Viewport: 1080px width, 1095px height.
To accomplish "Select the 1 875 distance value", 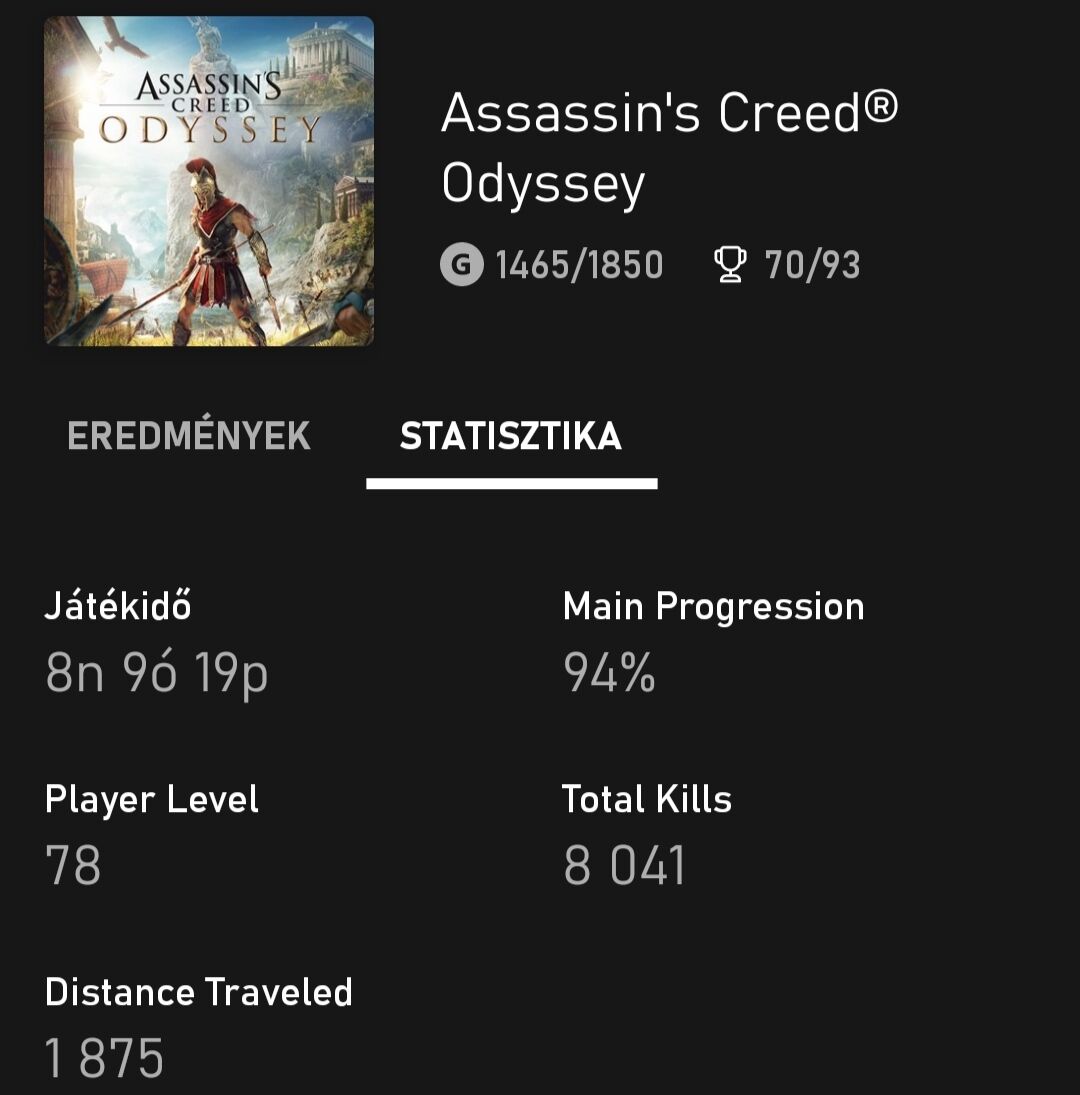I will [104, 1058].
